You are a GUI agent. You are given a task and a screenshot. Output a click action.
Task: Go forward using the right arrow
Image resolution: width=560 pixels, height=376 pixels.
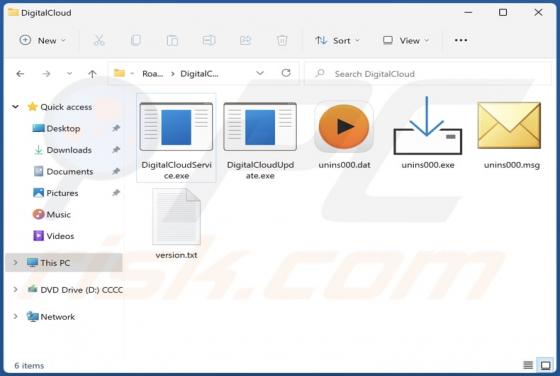click(x=46, y=74)
